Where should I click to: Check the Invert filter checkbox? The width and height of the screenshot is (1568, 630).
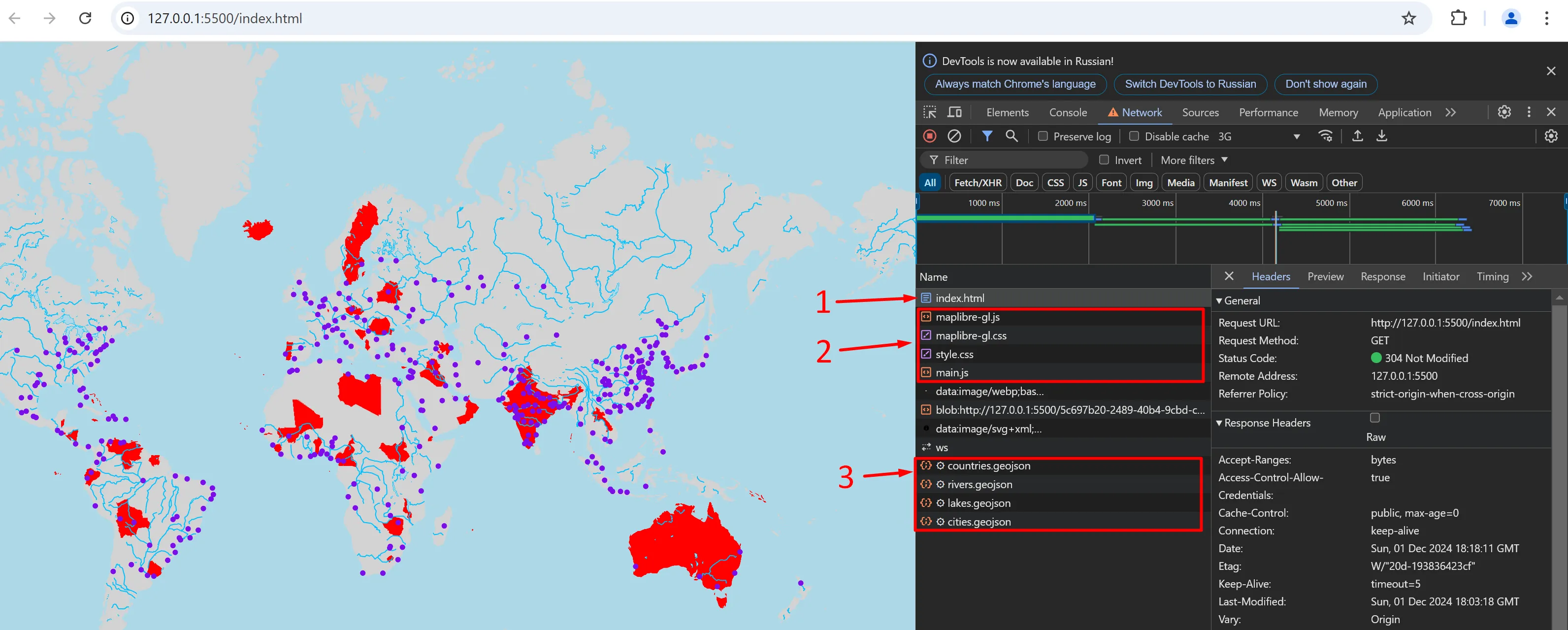pos(1104,160)
